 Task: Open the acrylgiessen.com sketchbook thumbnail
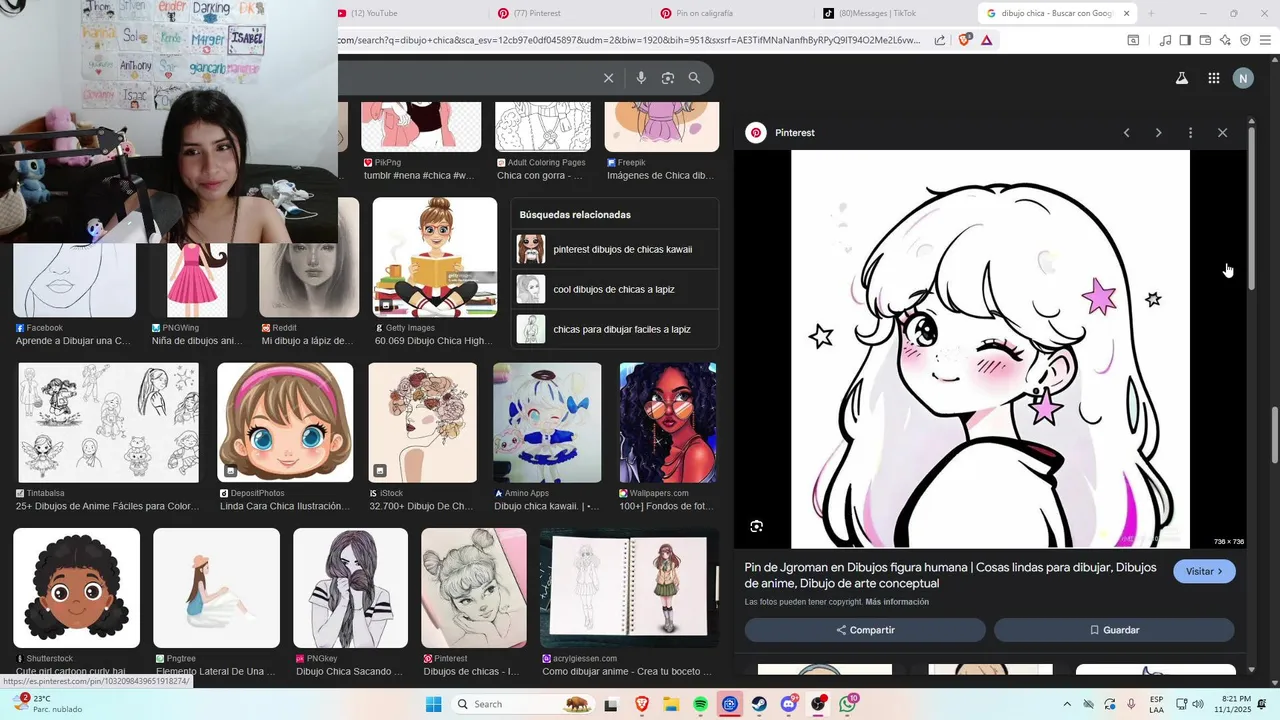(x=629, y=588)
